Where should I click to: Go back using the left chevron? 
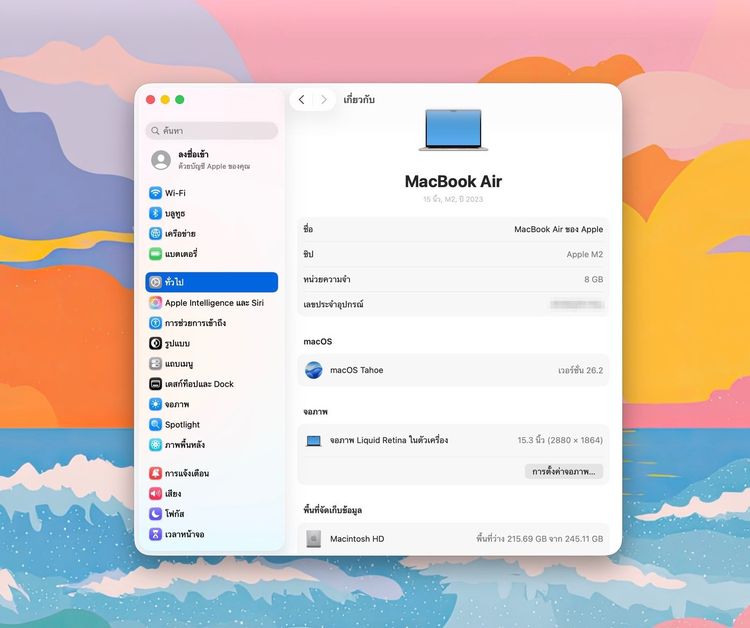[x=302, y=100]
